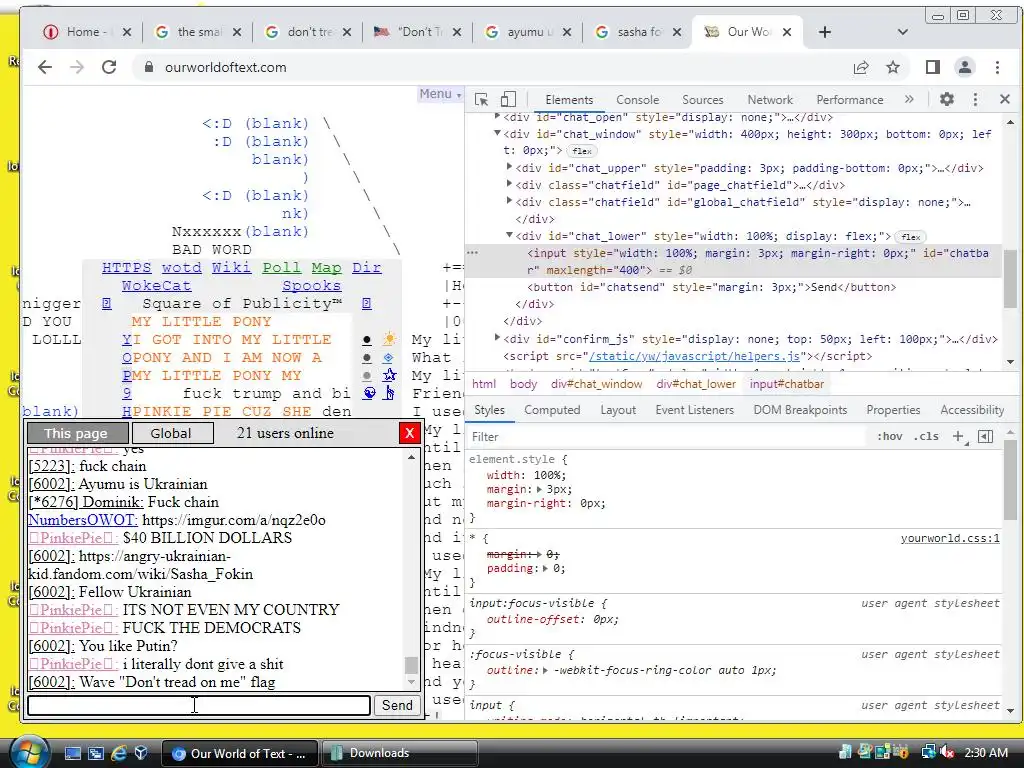Expand the page_chatfield div node

pos(509,184)
